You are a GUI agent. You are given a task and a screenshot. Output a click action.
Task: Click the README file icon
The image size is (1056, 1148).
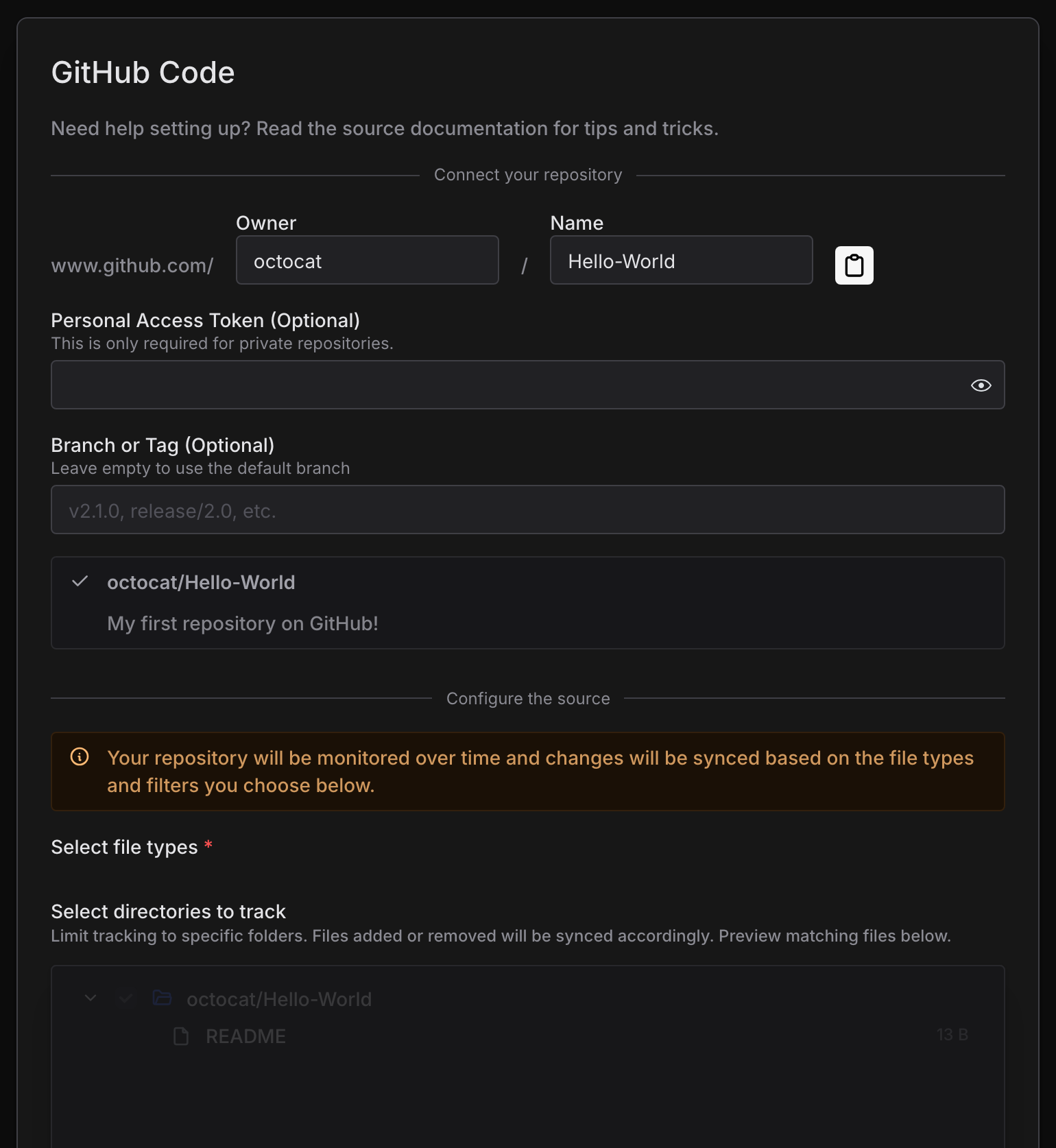181,1036
